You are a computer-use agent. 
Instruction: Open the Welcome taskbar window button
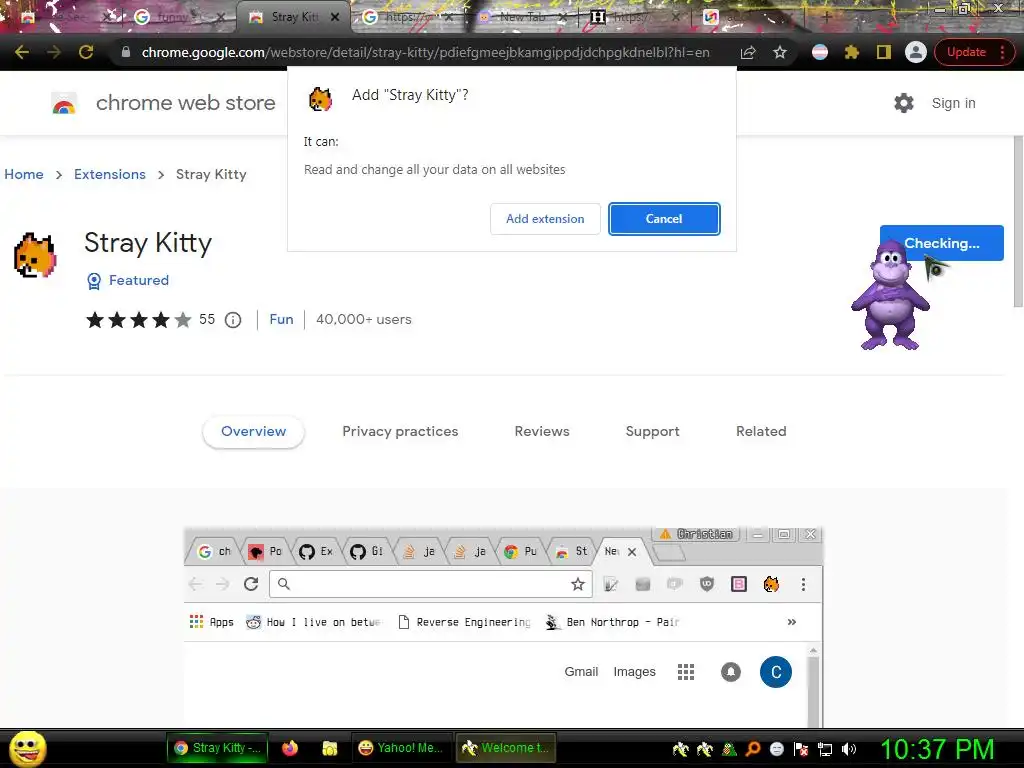pos(506,748)
